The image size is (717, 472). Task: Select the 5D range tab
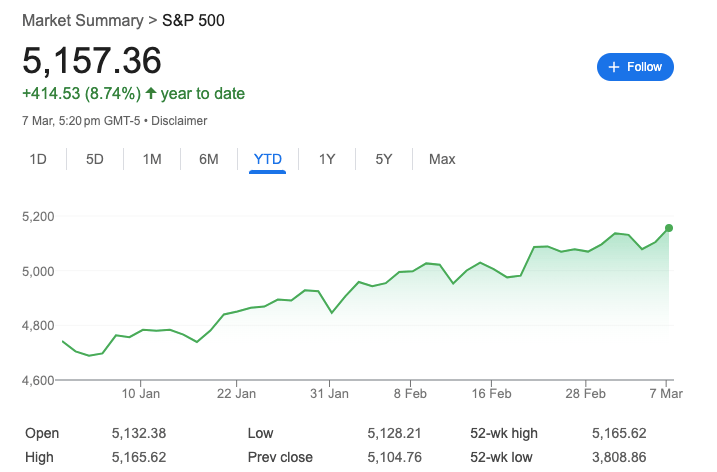pyautogui.click(x=95, y=159)
